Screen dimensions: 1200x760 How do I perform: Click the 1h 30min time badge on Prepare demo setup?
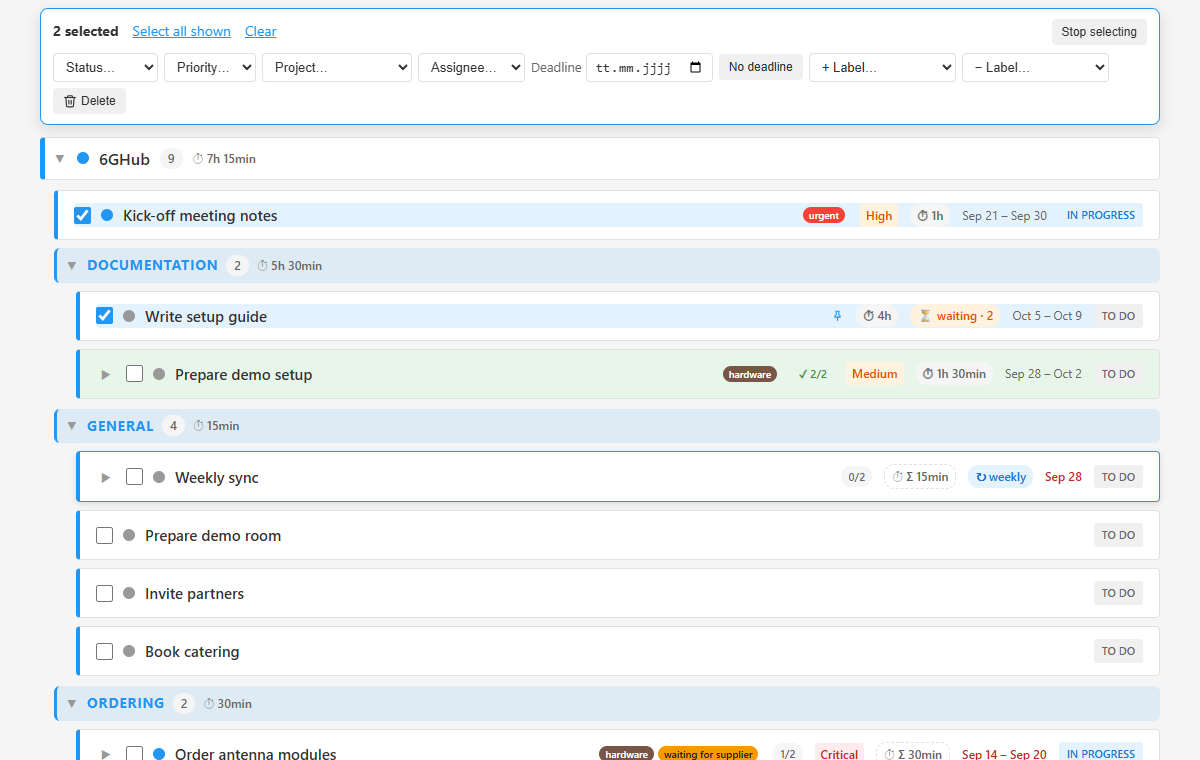(x=954, y=374)
